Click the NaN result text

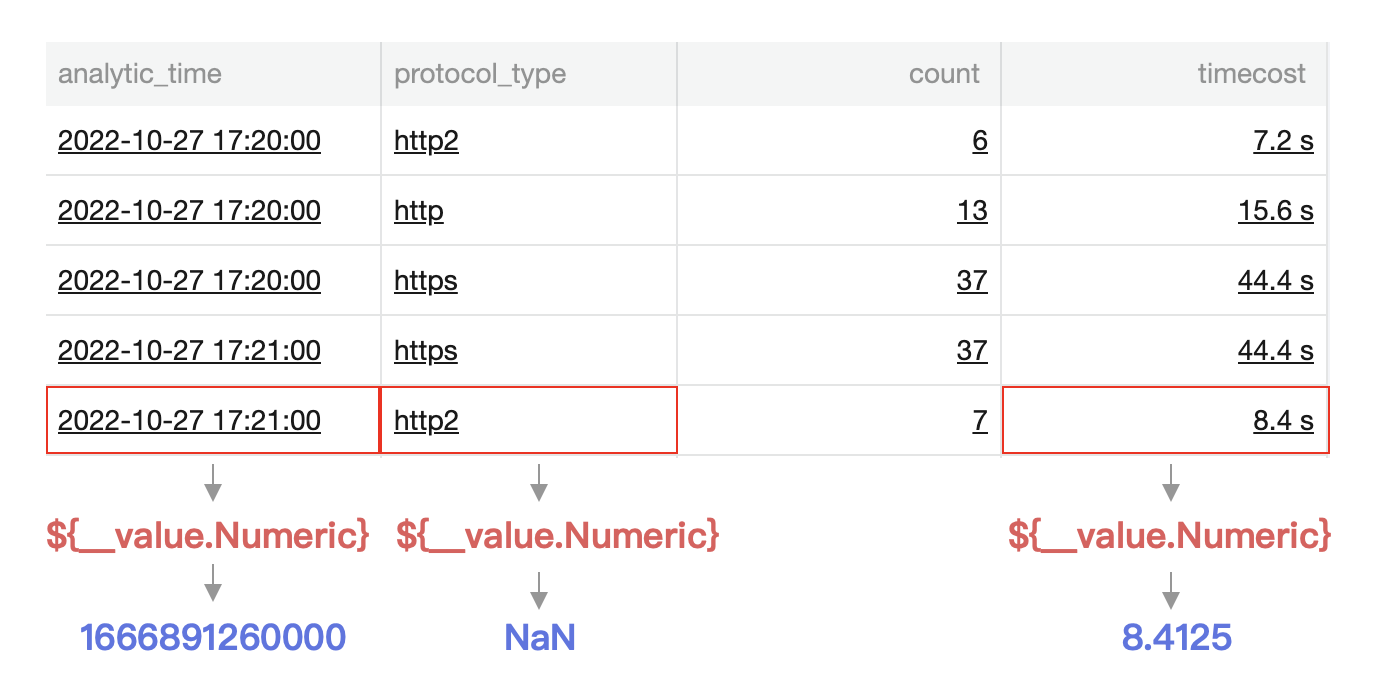[x=539, y=637]
